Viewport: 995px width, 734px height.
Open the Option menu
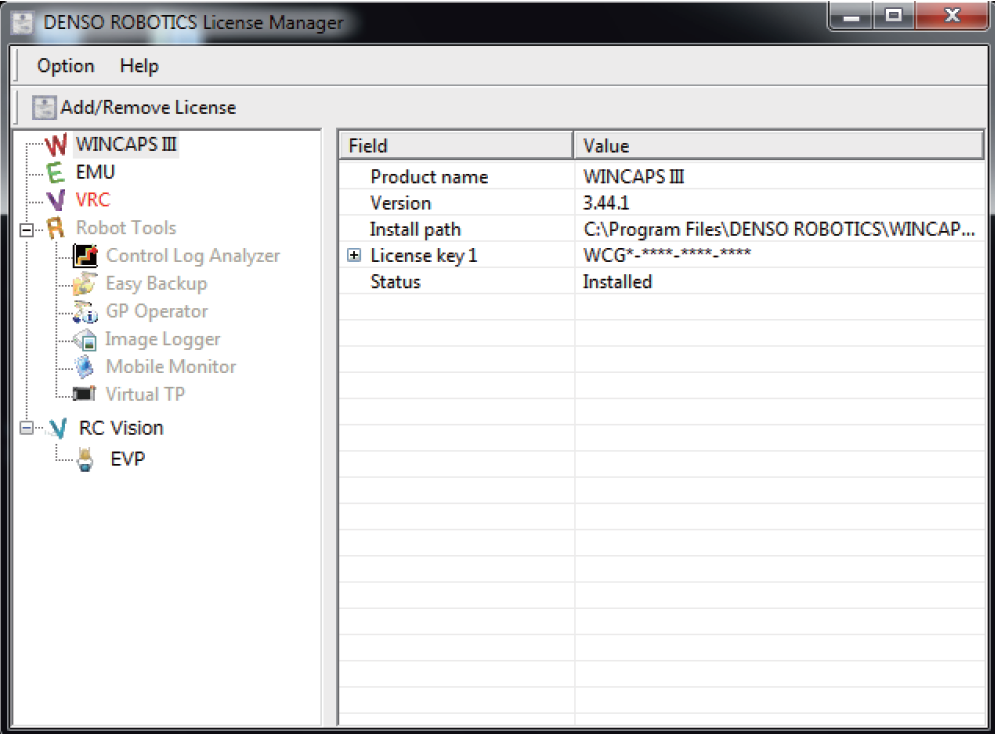65,66
